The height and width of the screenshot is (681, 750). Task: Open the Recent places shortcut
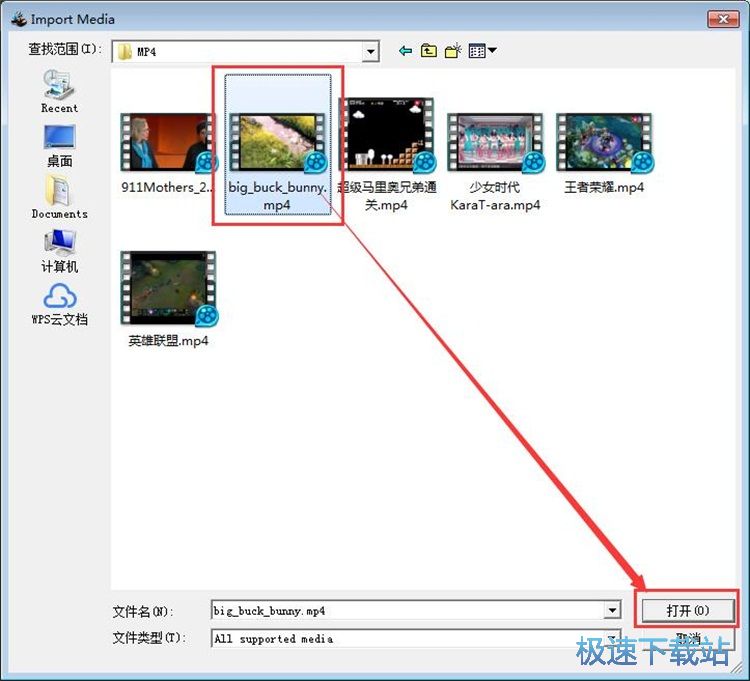(x=59, y=91)
